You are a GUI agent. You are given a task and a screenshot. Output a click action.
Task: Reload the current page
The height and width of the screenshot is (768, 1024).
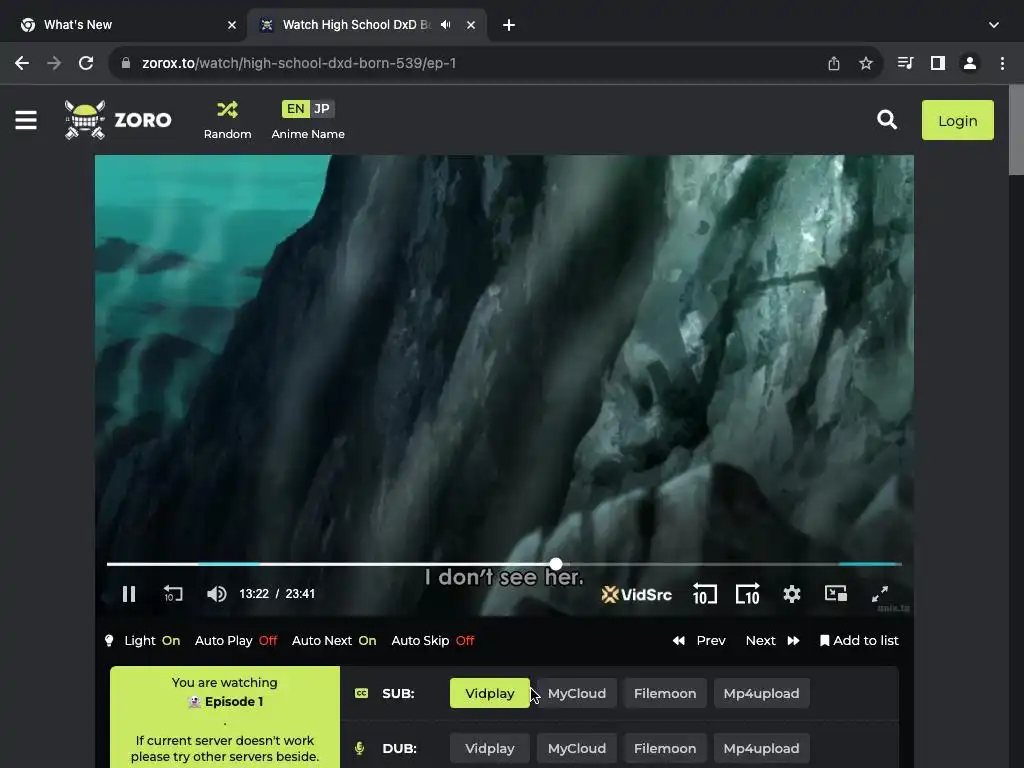(x=86, y=63)
